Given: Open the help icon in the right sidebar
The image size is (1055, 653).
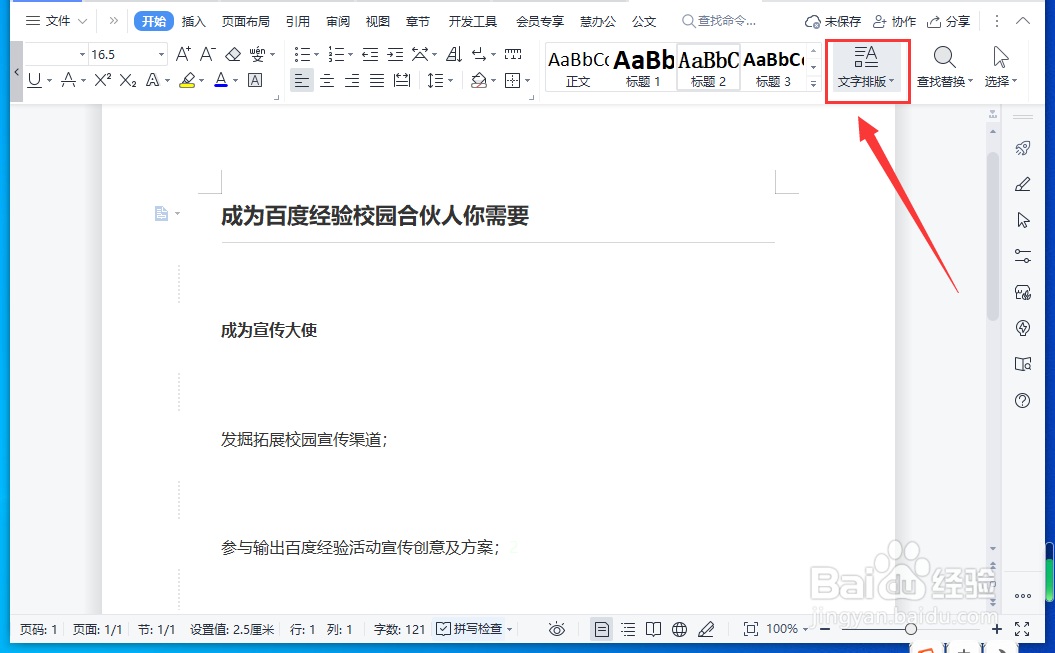Looking at the screenshot, I should [1023, 401].
